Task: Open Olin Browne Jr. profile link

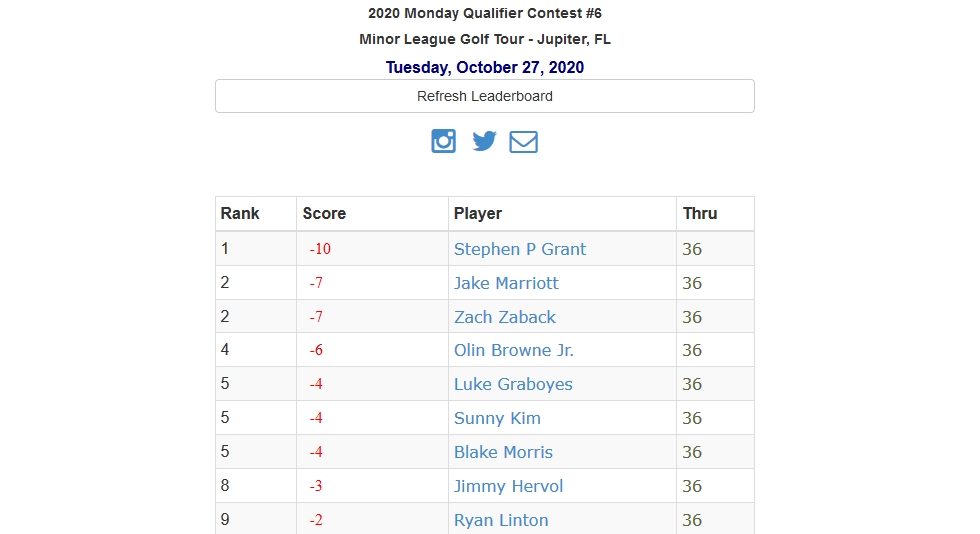Action: (513, 350)
